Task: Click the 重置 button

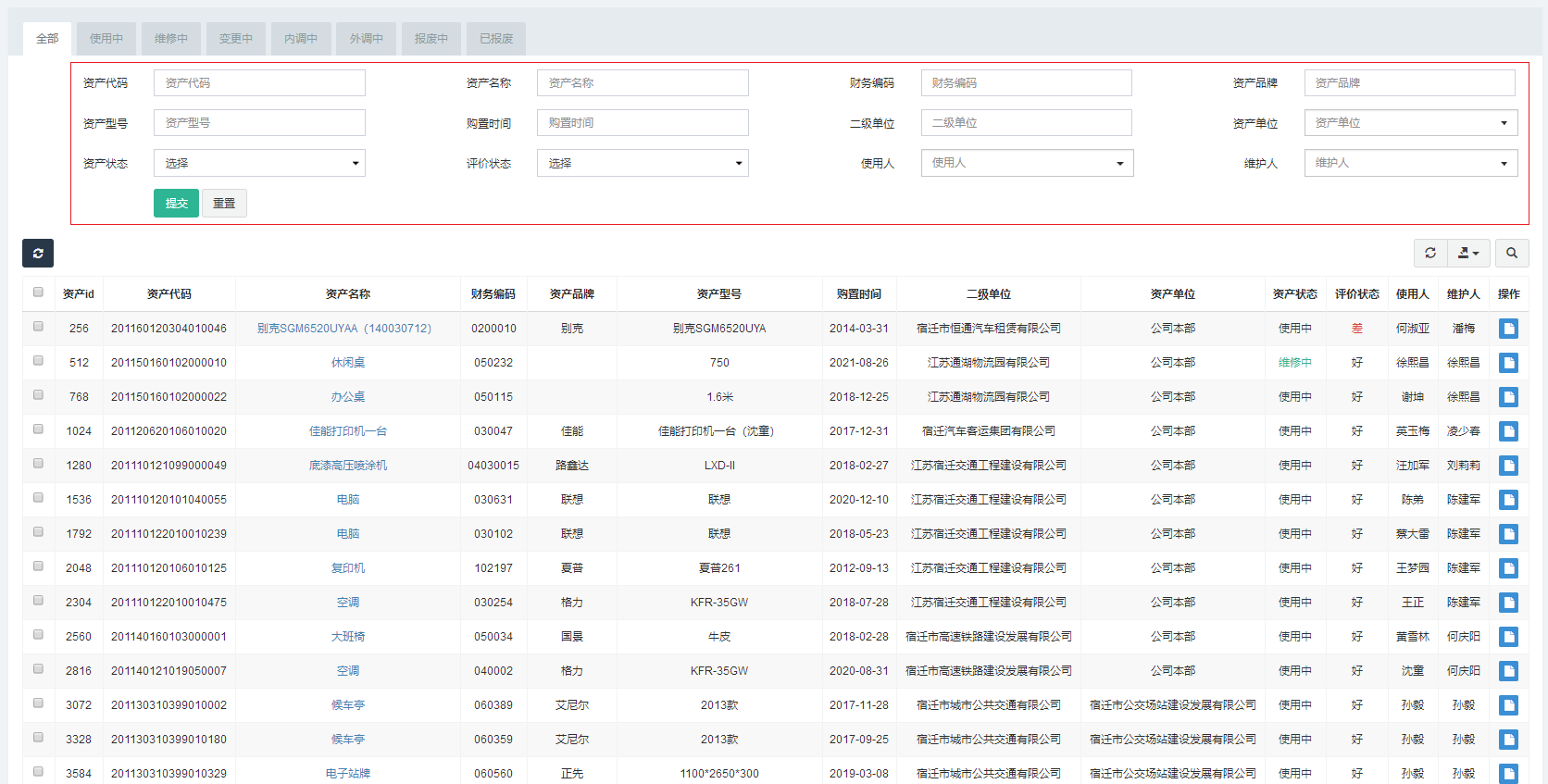Action: [224, 204]
